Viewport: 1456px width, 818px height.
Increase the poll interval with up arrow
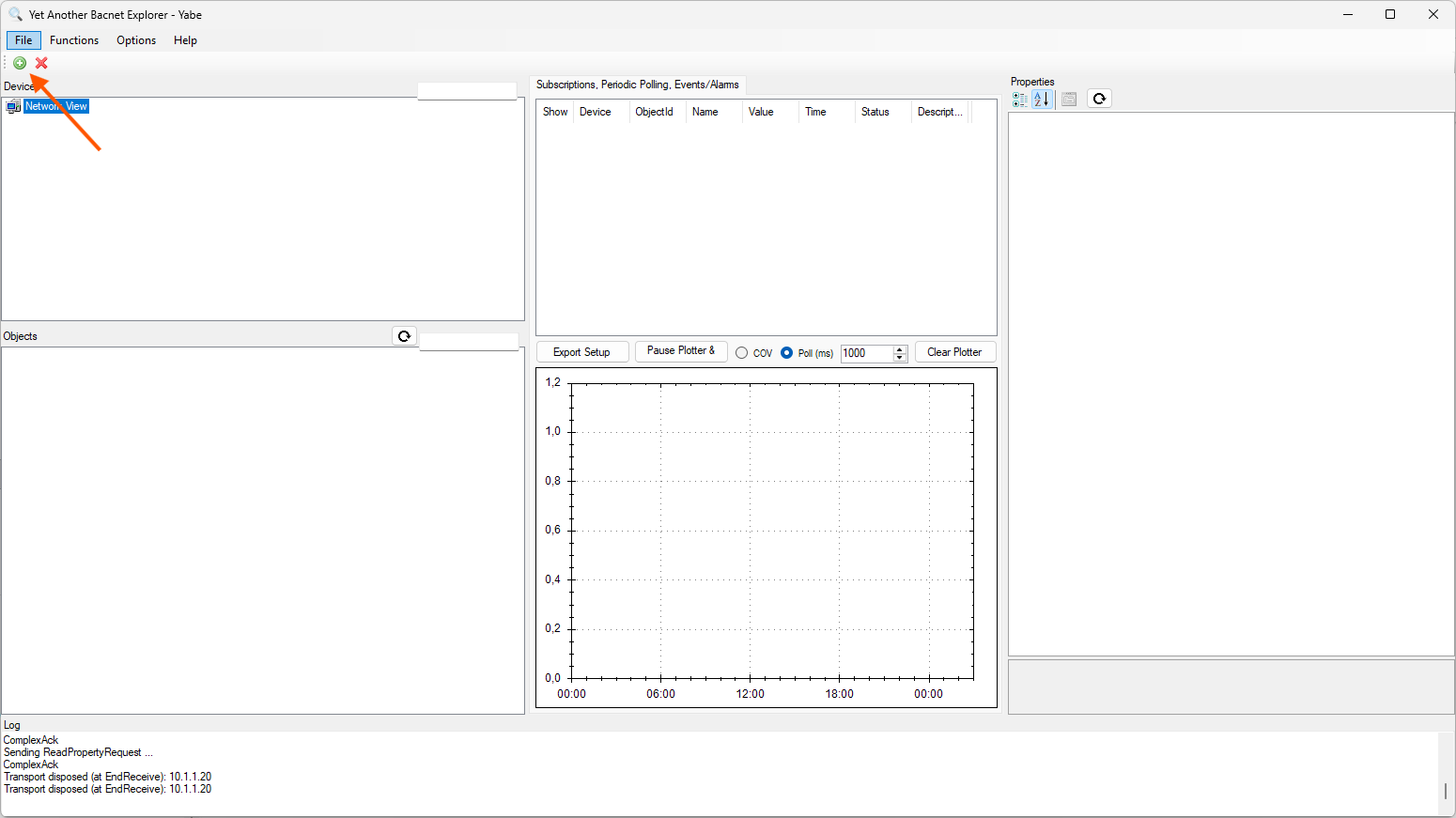coord(900,349)
